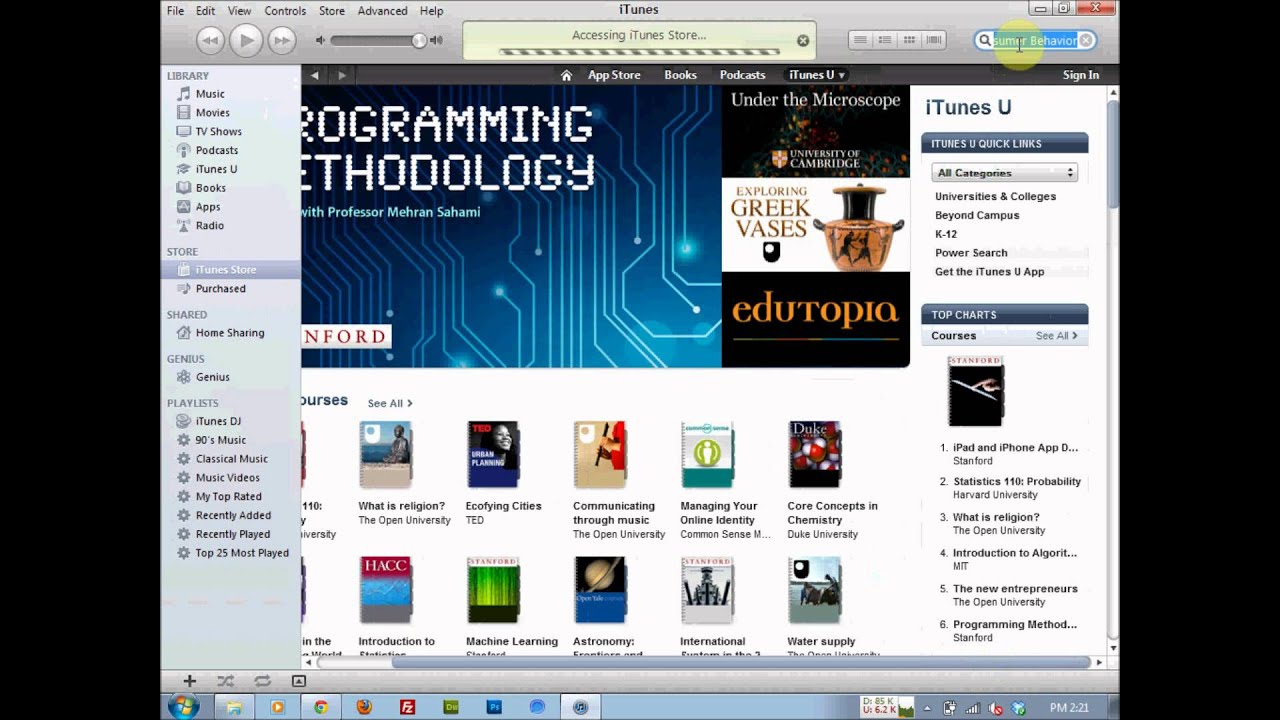Toggle shuffle playback

(226, 681)
